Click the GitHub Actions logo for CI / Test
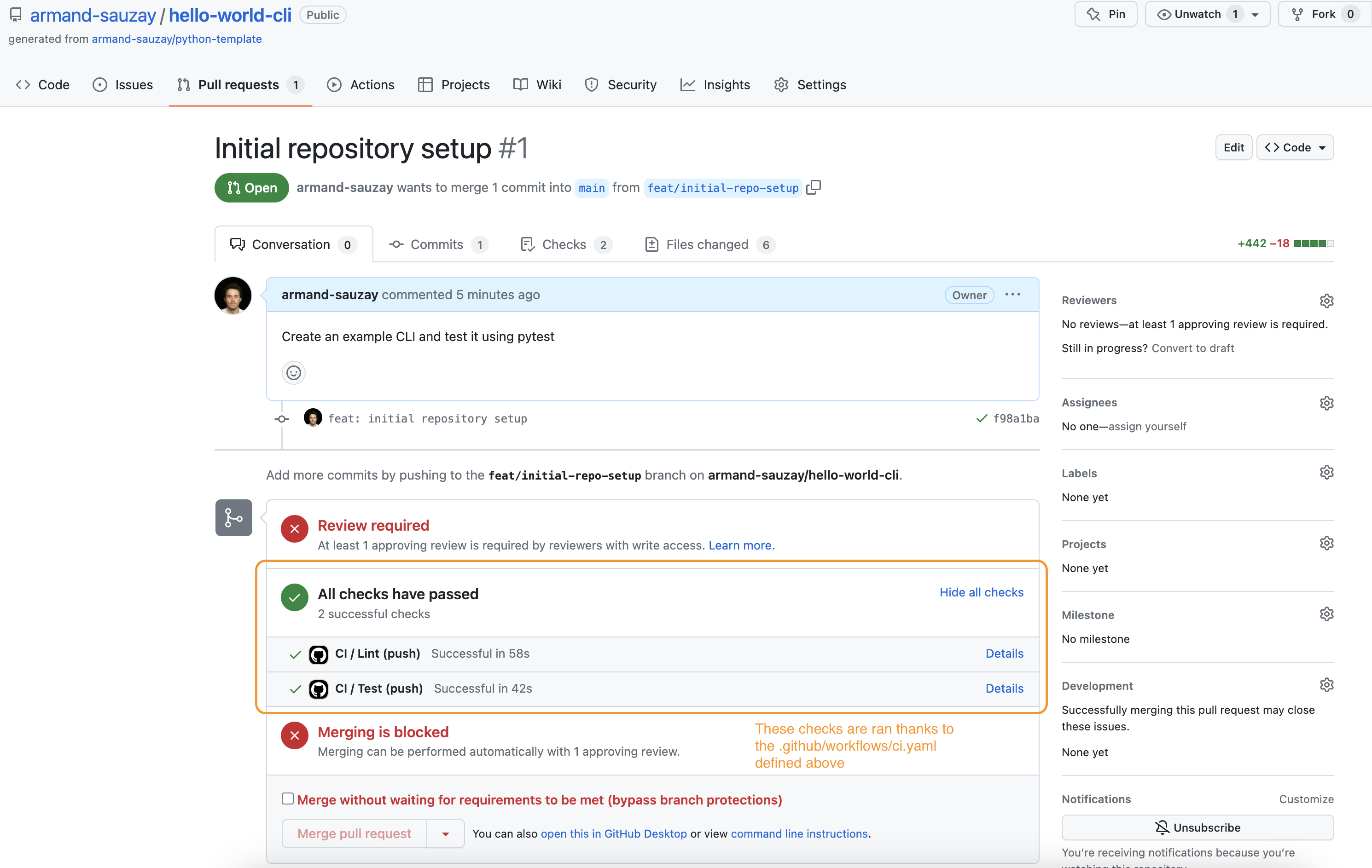This screenshot has height=868, width=1372. [318, 689]
